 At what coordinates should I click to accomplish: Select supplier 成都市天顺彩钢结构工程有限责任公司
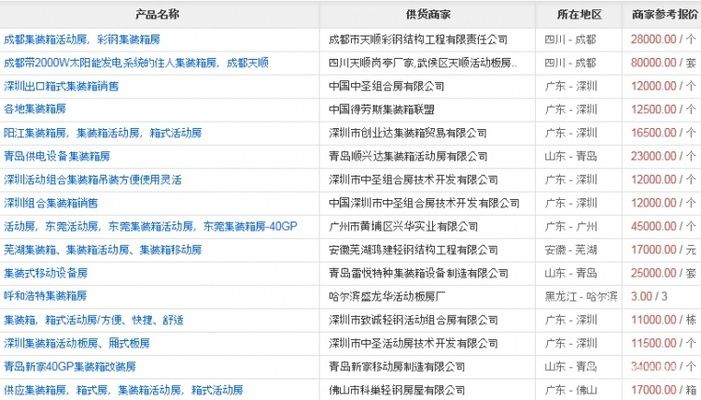coord(418,40)
